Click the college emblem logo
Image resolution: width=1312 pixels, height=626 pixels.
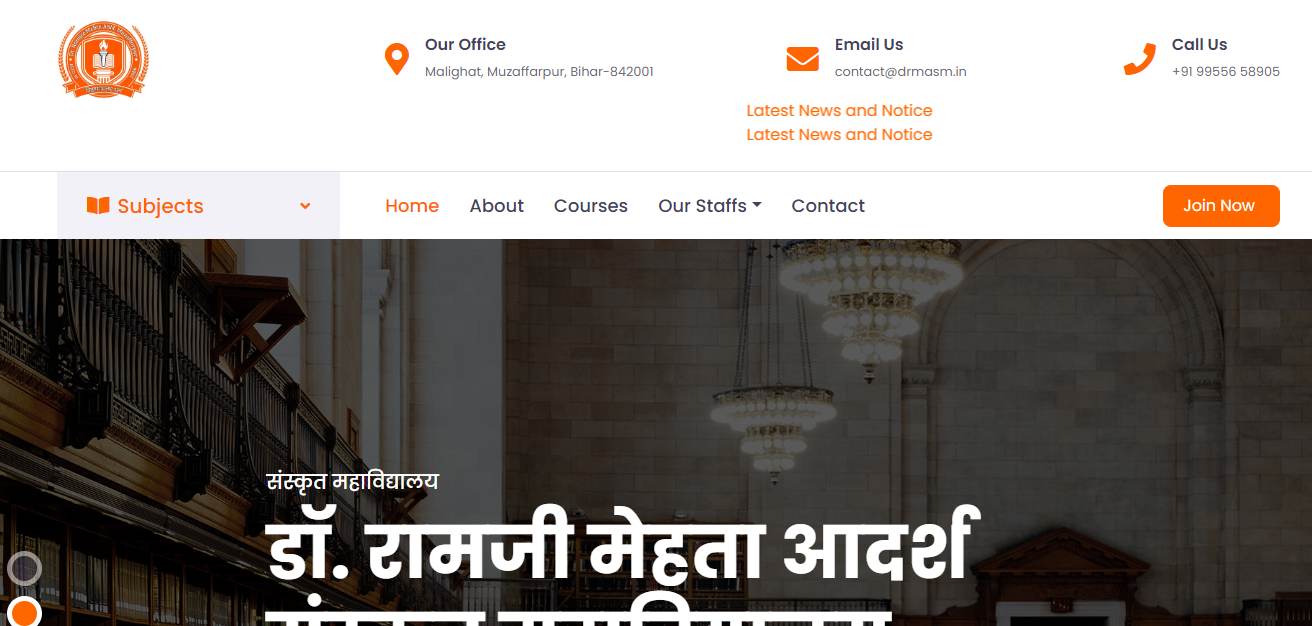tap(103, 60)
